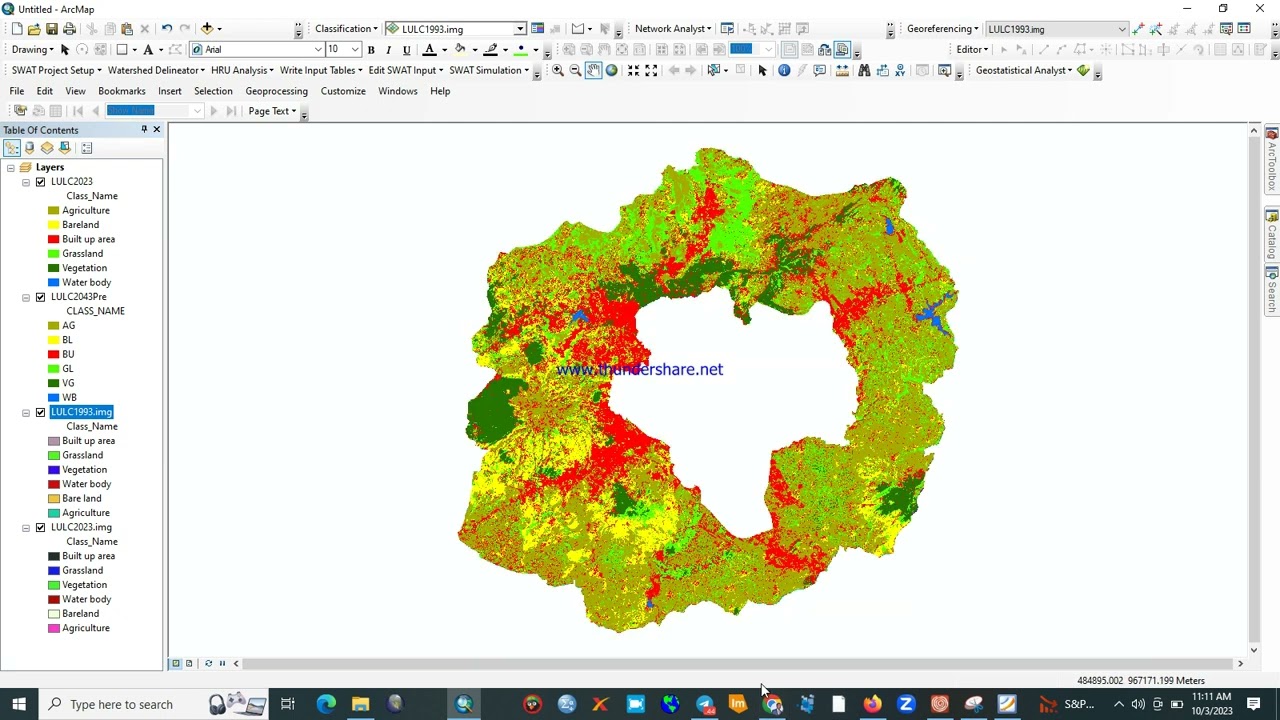Click Vegetation swatch under LULC1993.img
This screenshot has height=720, width=1280.
click(x=53, y=470)
